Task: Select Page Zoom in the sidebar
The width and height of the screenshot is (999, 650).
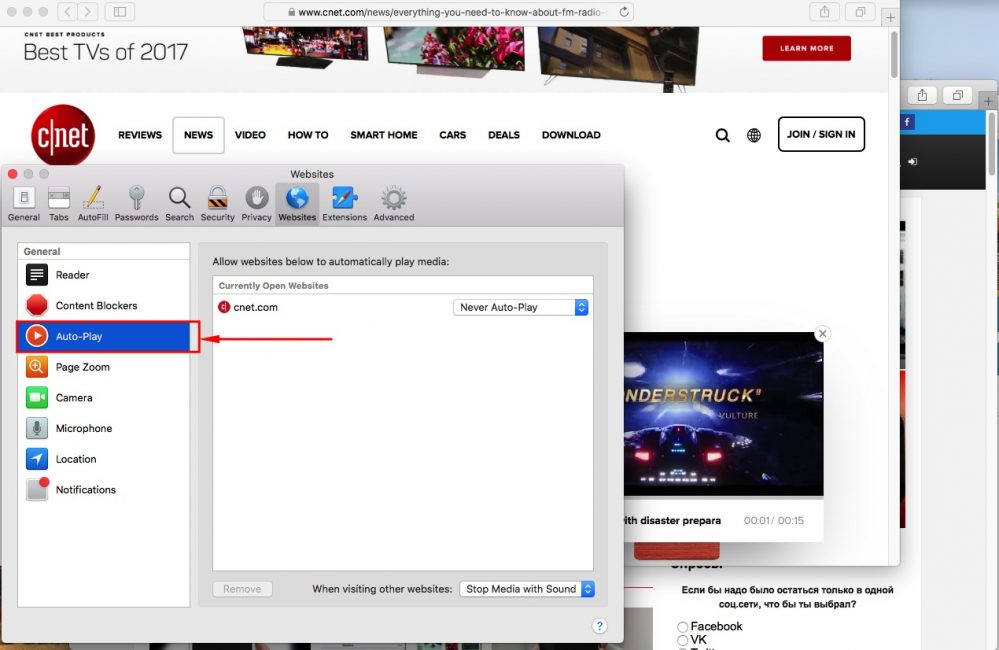Action: point(104,366)
